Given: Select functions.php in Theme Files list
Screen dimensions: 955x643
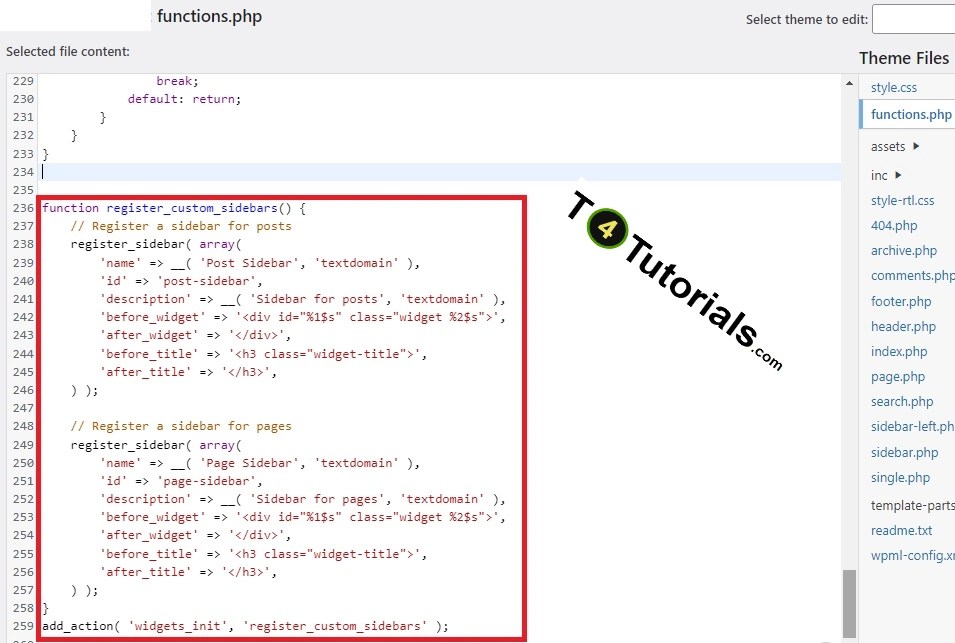Looking at the screenshot, I should point(908,114).
